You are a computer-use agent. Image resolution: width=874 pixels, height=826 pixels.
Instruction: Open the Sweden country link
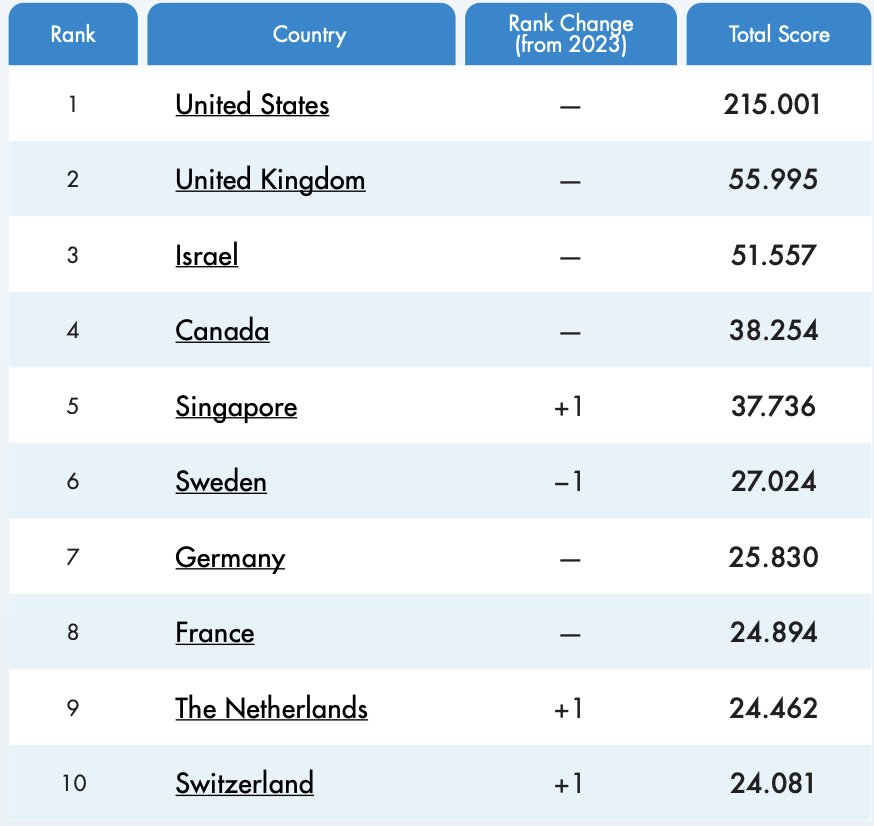[x=221, y=482]
